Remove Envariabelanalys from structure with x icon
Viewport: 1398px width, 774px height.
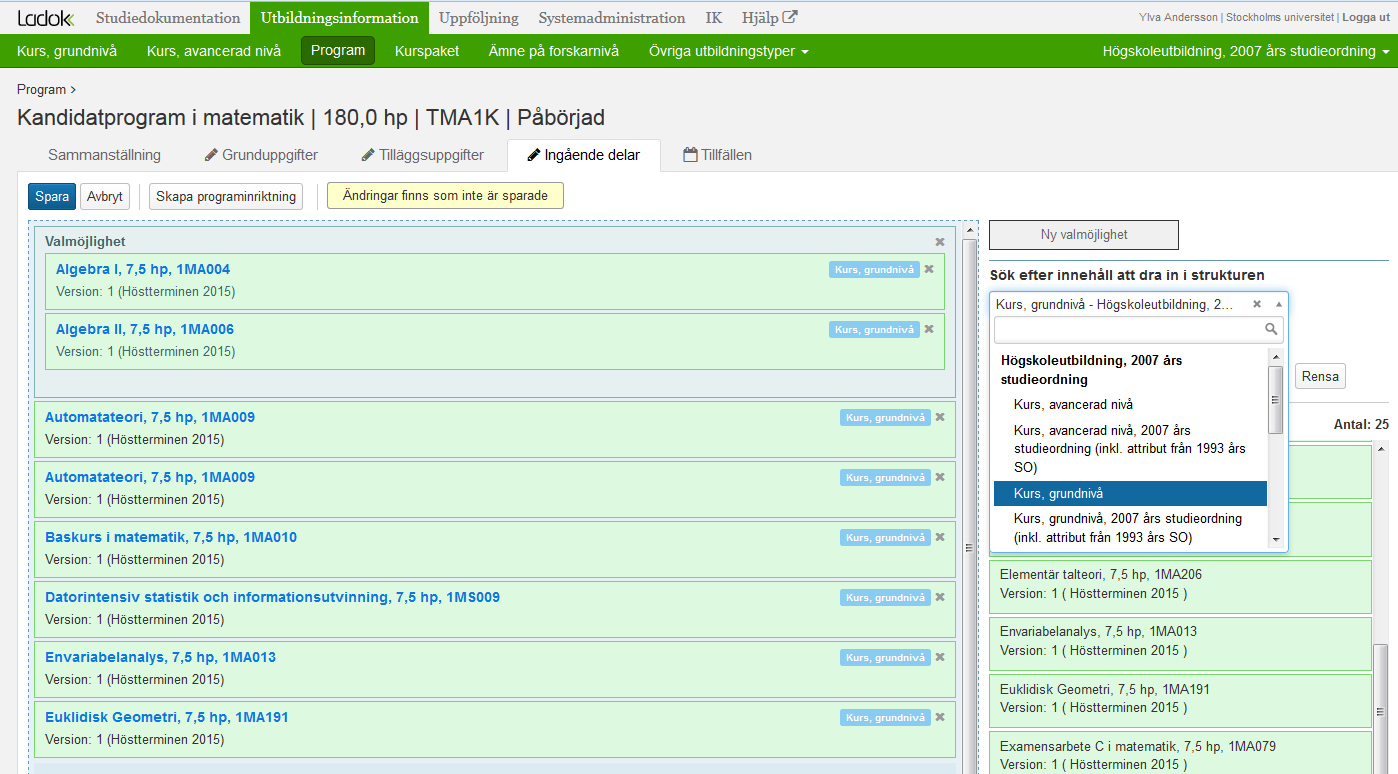click(940, 657)
